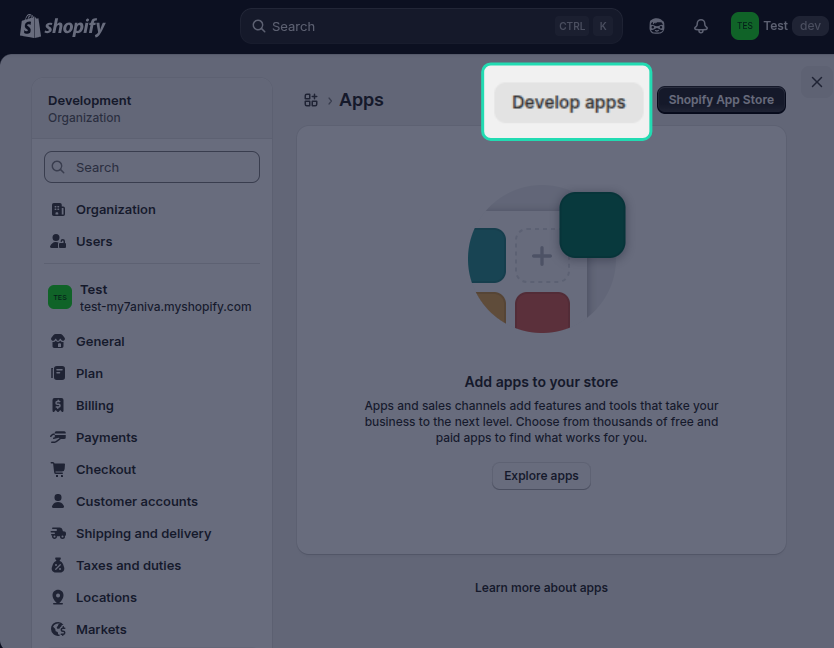Viewport: 834px width, 648px height.
Task: Click the General storefront icon
Action: [x=58, y=342]
